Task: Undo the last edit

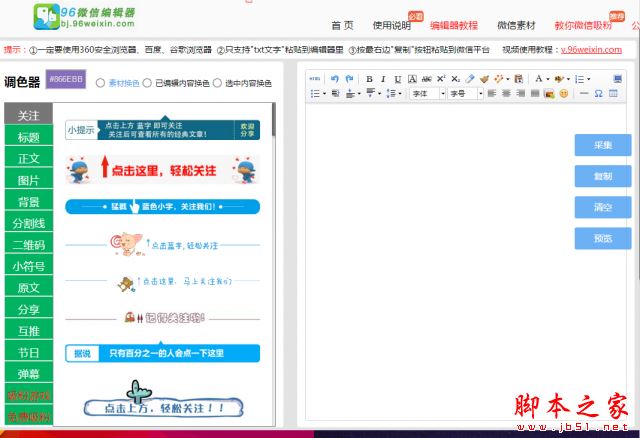Action: [335, 79]
